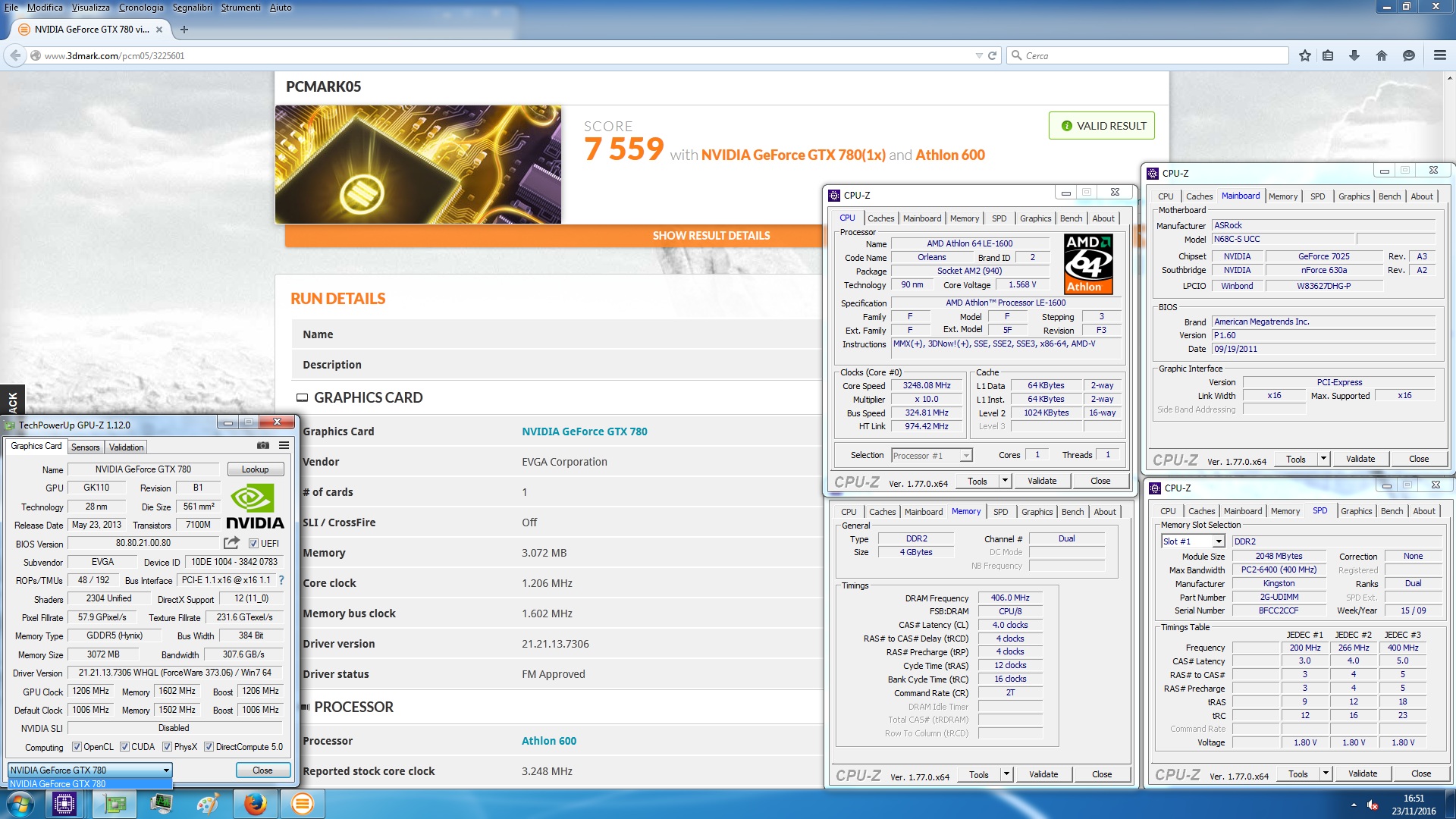
Task: Open the CPU-Z taskbar icon
Action: 64,804
